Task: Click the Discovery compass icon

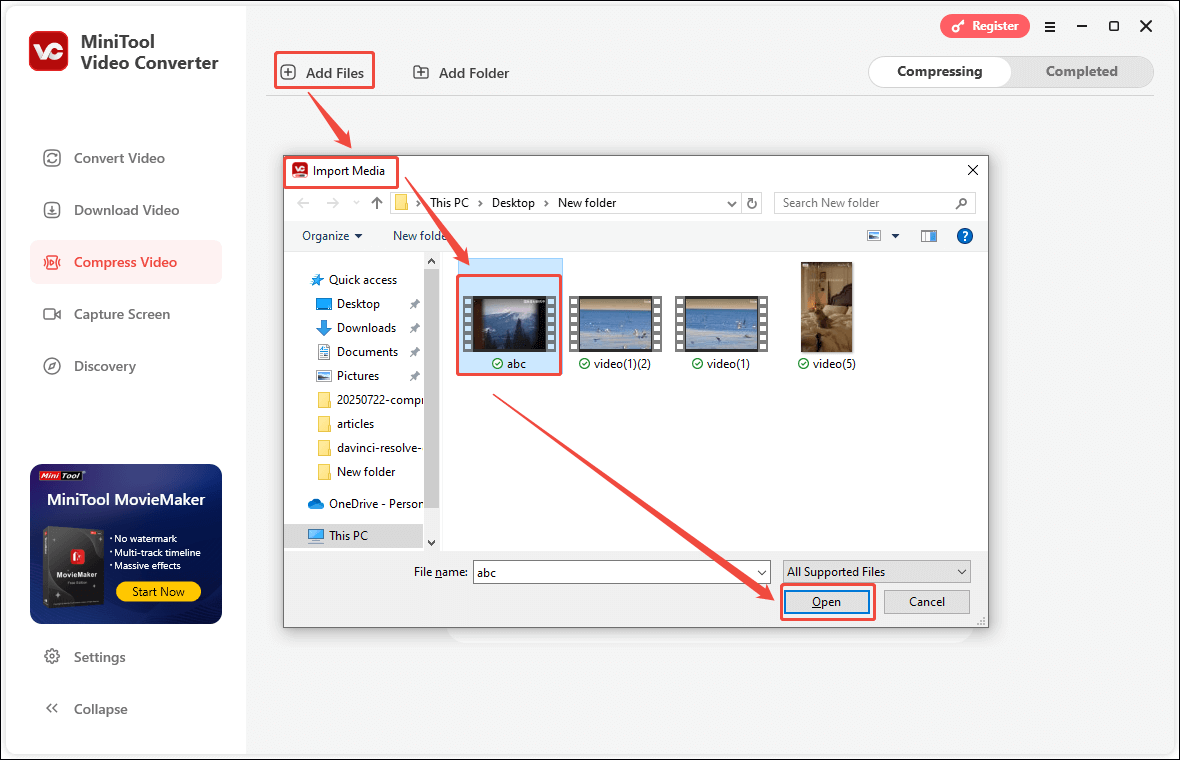Action: [52, 366]
